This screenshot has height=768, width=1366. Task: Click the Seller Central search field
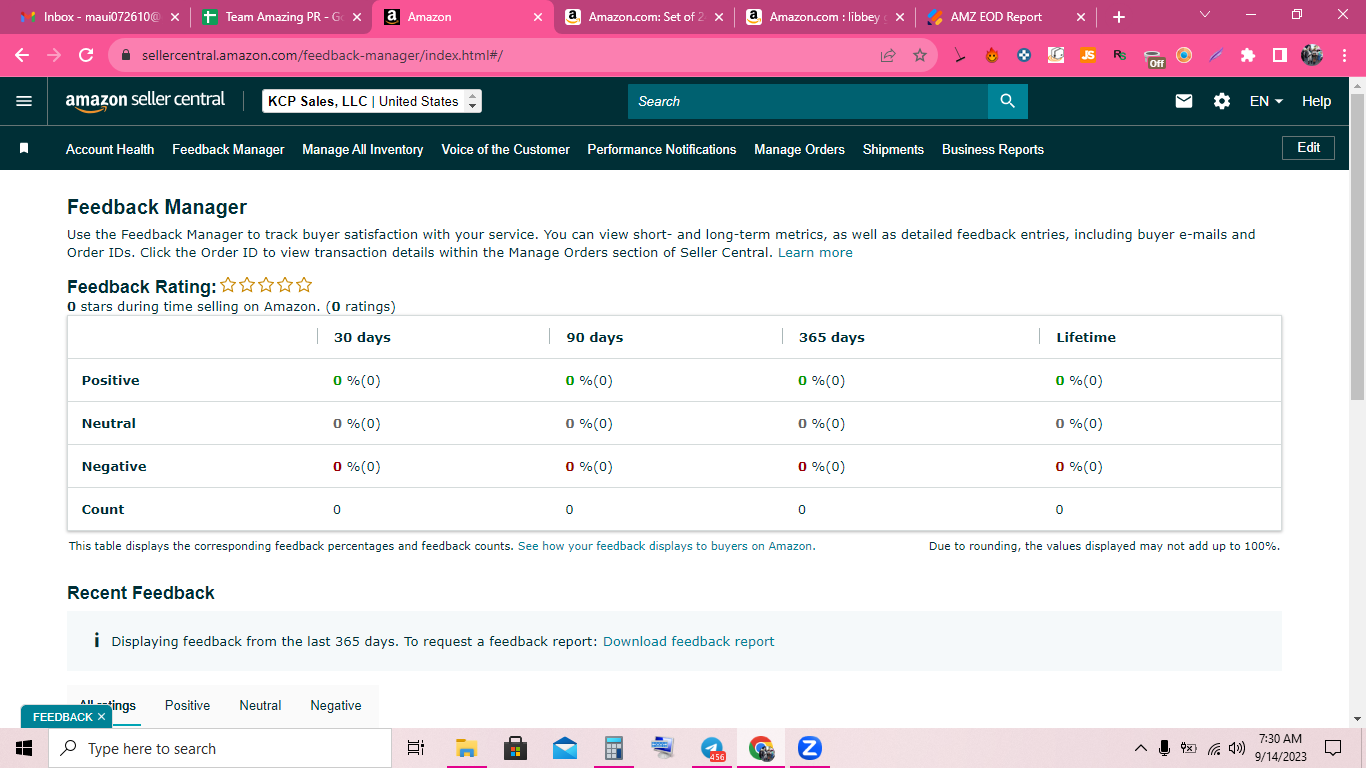808,101
